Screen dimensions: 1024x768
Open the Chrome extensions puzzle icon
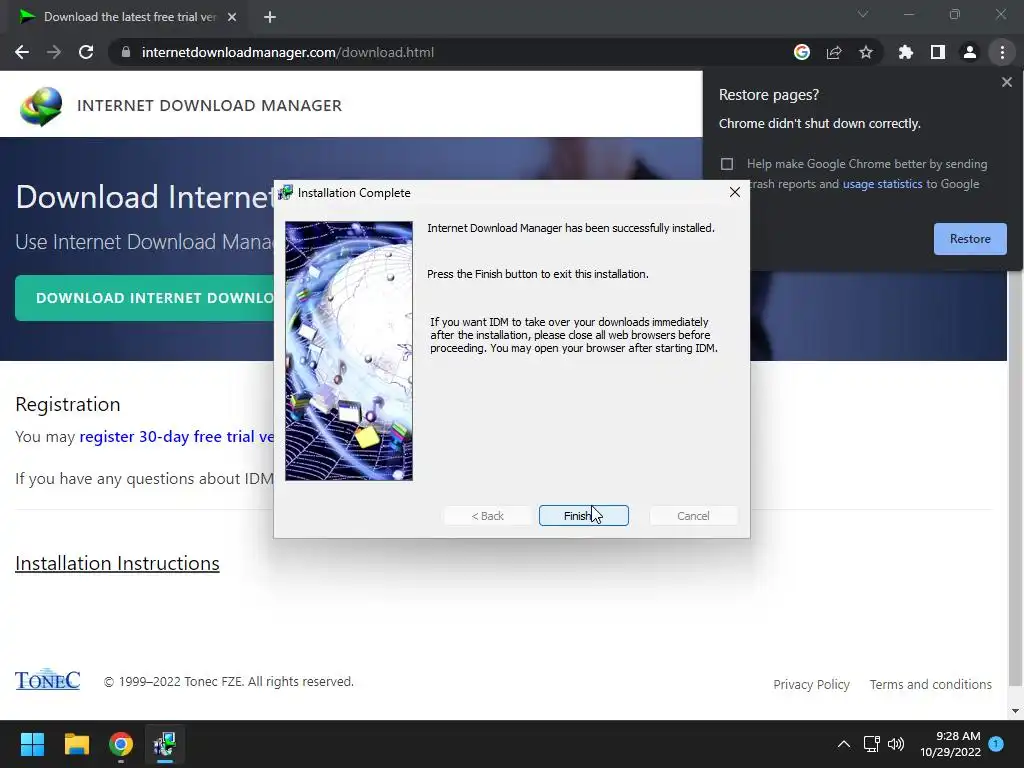coord(905,52)
